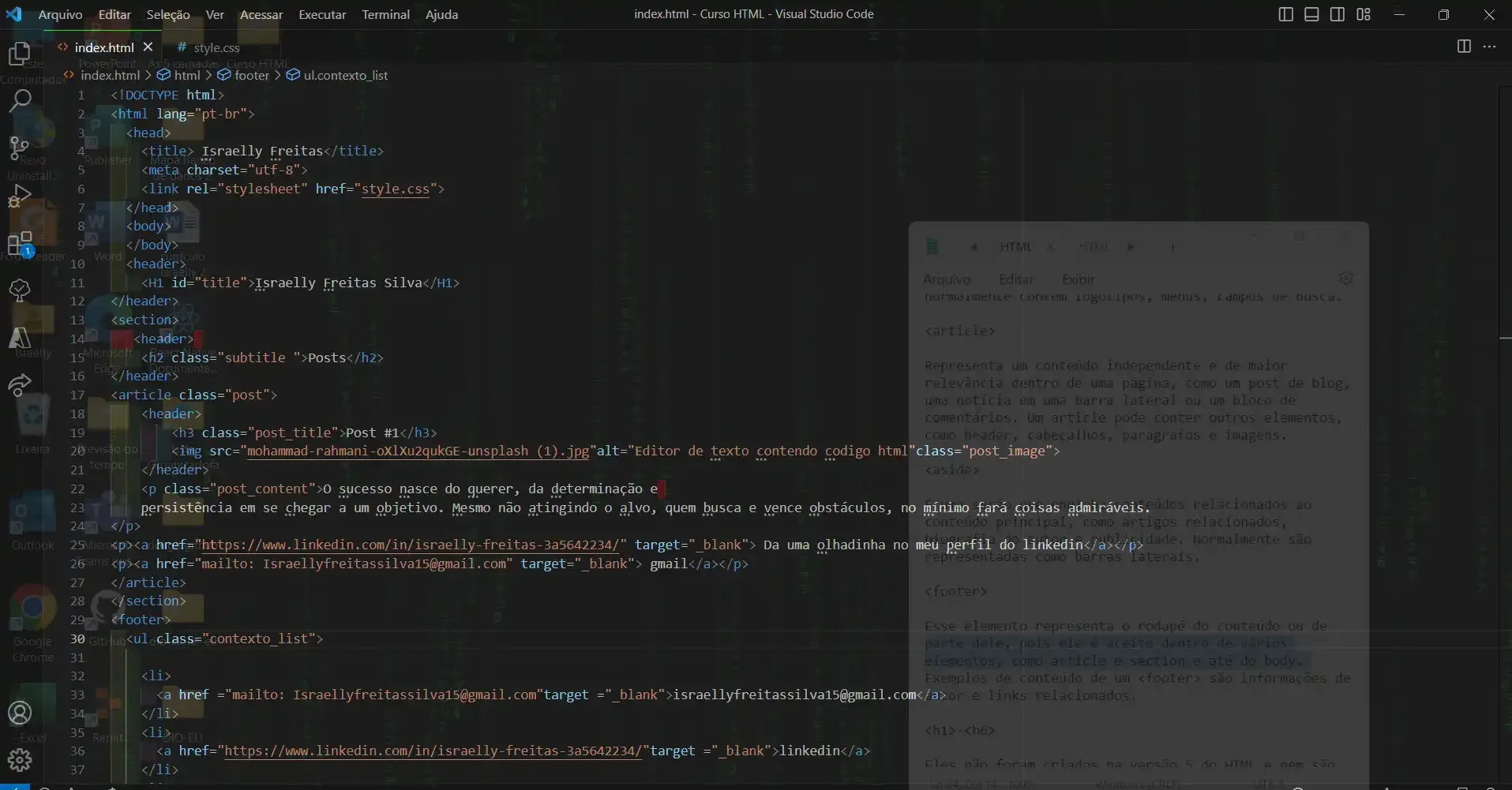Follow the style.css href link on line 6
Screen dimensions: 1512x790
(x=396, y=189)
